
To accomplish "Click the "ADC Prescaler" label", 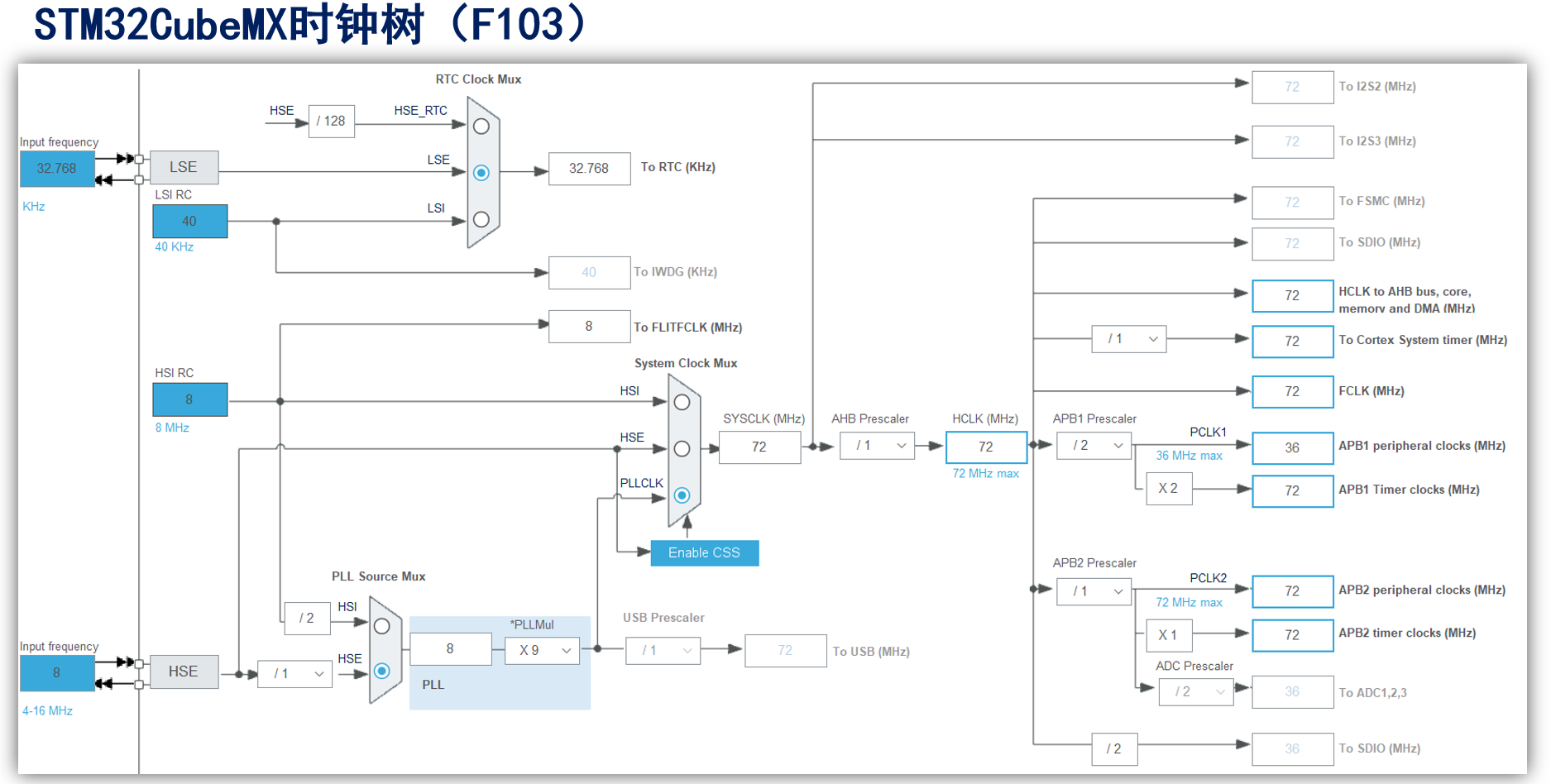I will click(1195, 667).
